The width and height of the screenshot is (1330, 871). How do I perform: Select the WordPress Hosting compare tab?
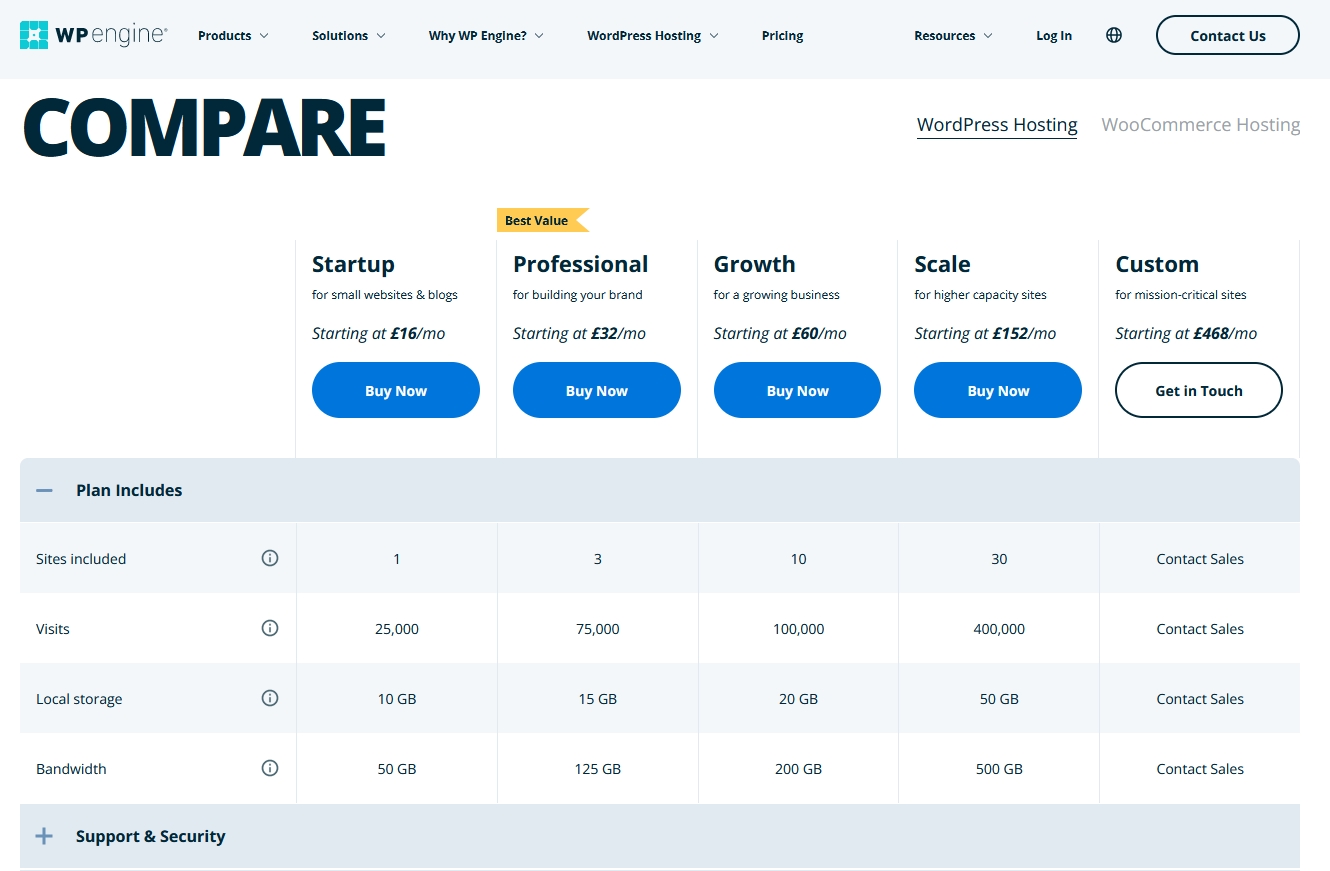tap(997, 125)
